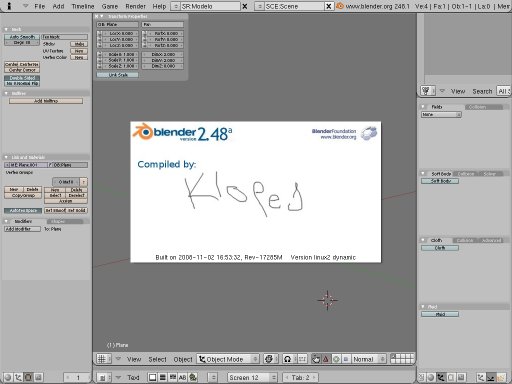Delete SCE:Scene with X button

pos(329,6)
